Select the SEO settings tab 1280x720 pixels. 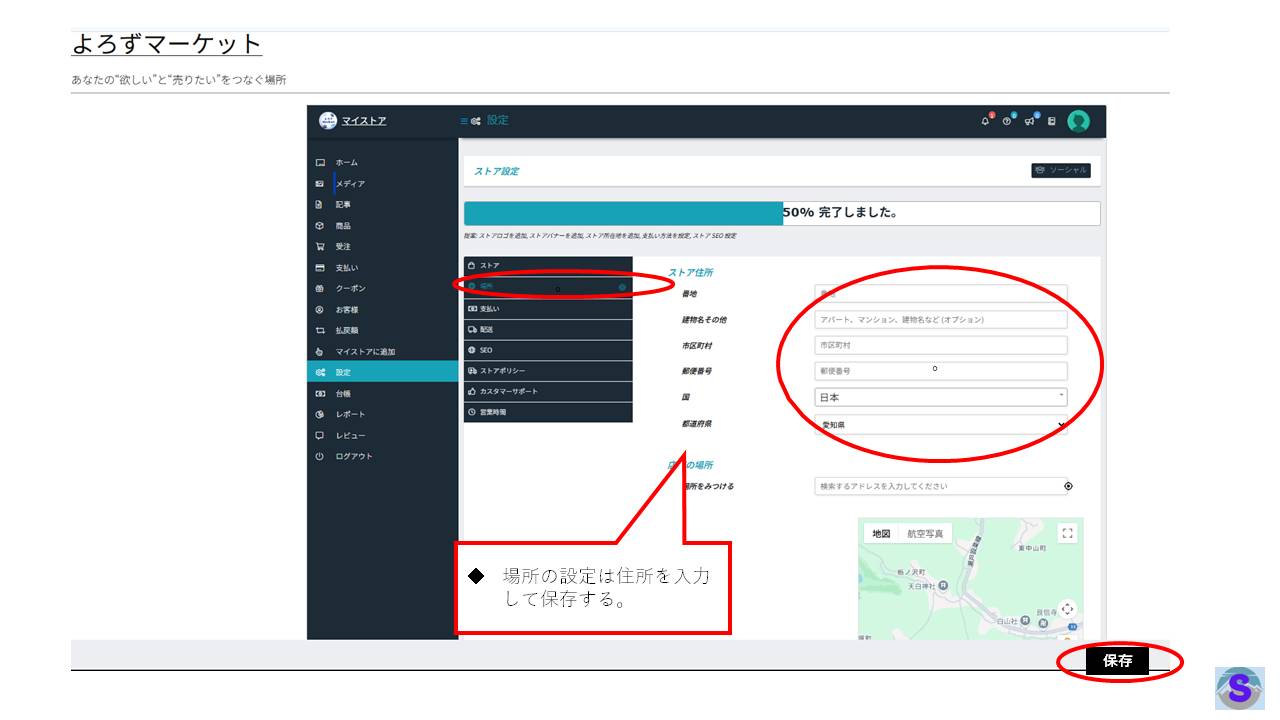[x=548, y=350]
